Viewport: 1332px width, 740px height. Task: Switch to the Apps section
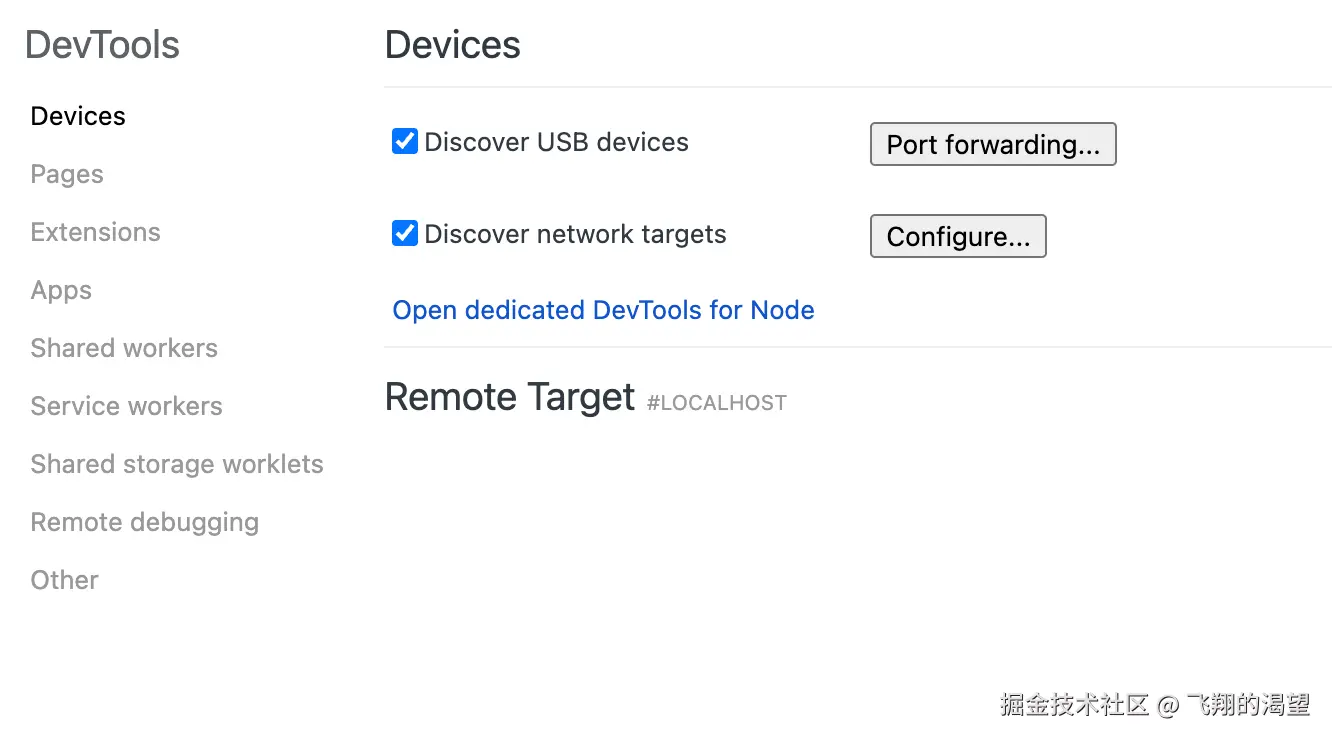coord(61,290)
